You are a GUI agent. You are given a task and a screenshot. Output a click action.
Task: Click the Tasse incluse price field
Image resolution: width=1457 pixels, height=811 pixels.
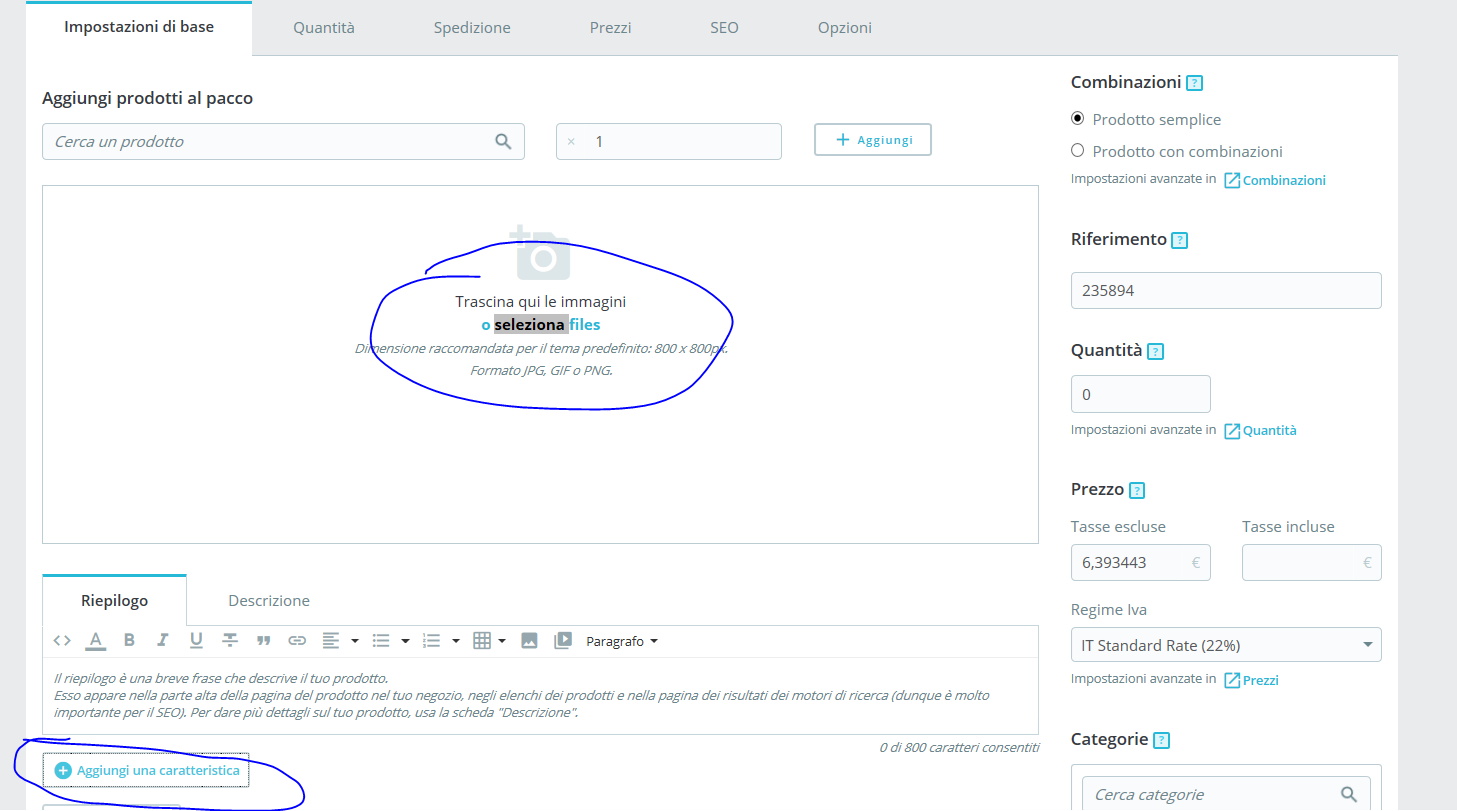(1312, 562)
